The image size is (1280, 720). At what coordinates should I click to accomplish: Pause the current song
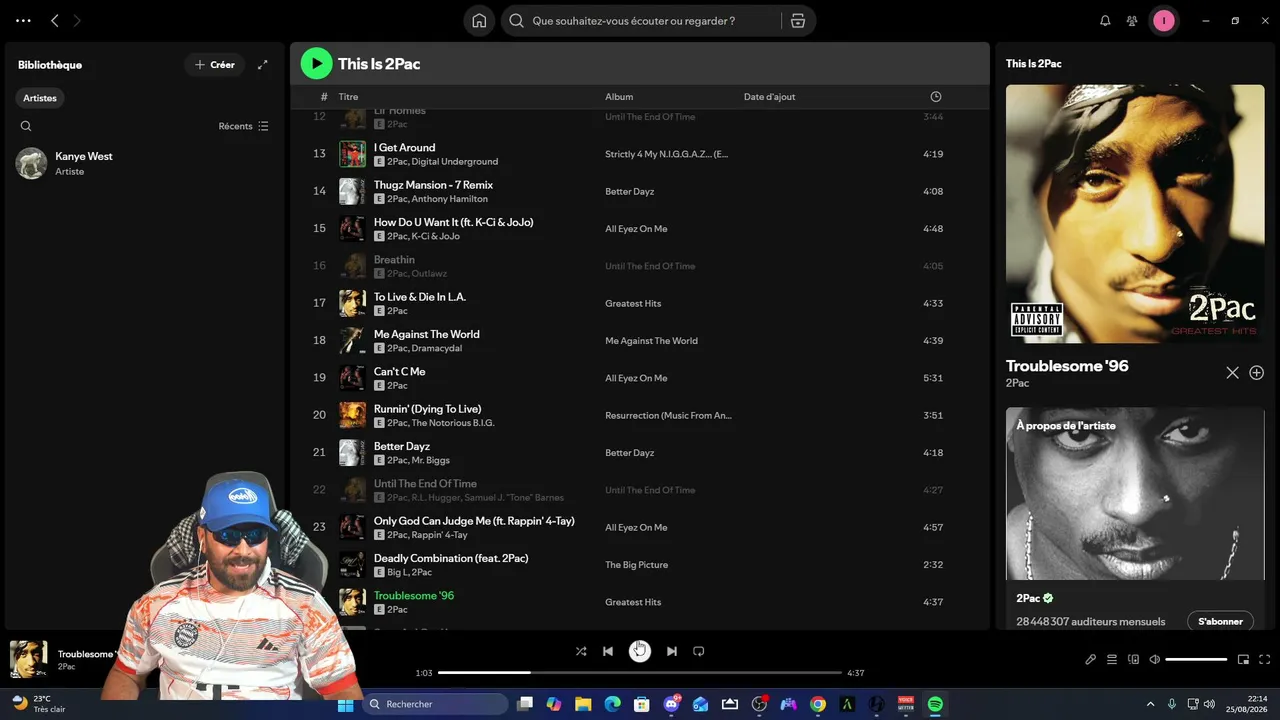(640, 651)
